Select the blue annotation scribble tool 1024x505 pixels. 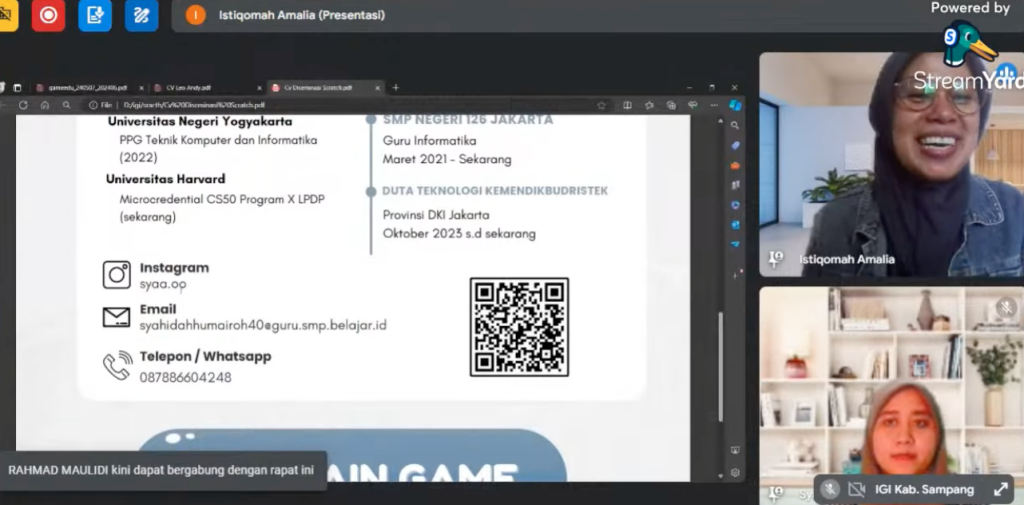[142, 15]
